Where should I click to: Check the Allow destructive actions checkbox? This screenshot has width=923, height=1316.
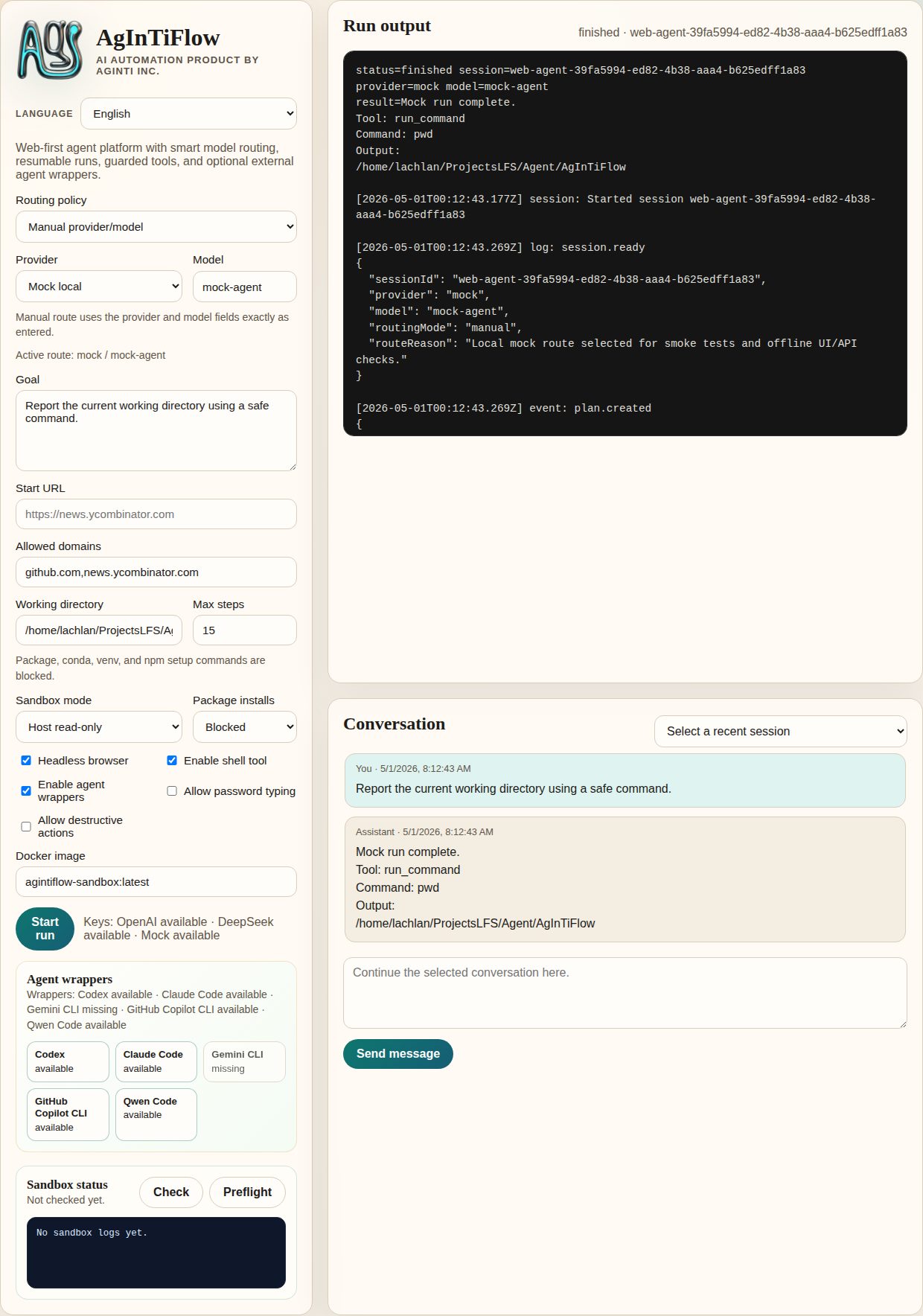pyautogui.click(x=26, y=827)
